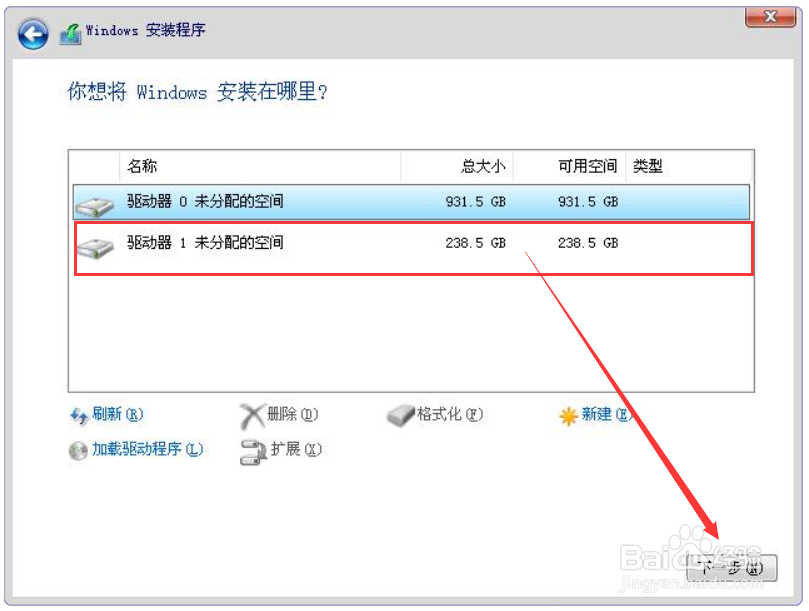
Task: Click the 删除(D) option
Action: [293, 414]
